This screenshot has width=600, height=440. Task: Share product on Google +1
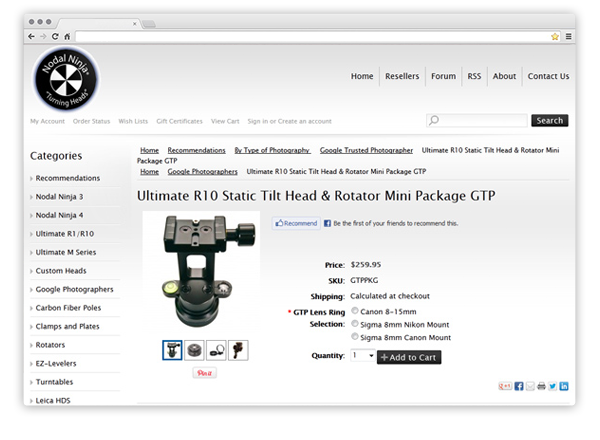505,385
